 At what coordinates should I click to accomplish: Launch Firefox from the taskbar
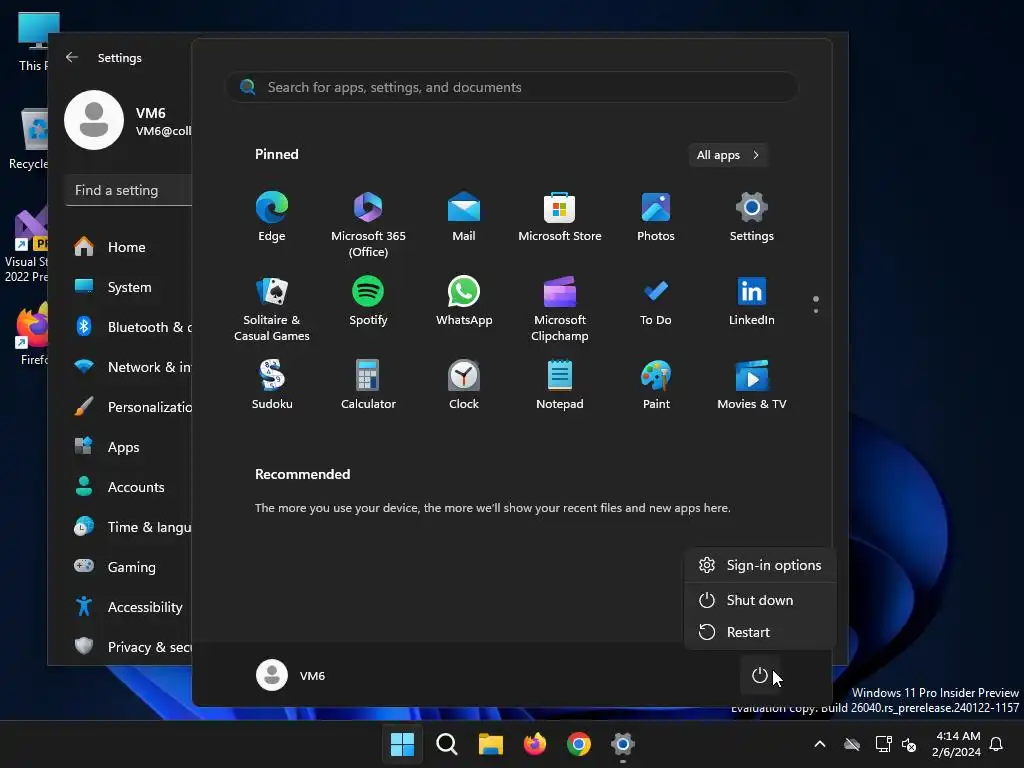(x=535, y=744)
